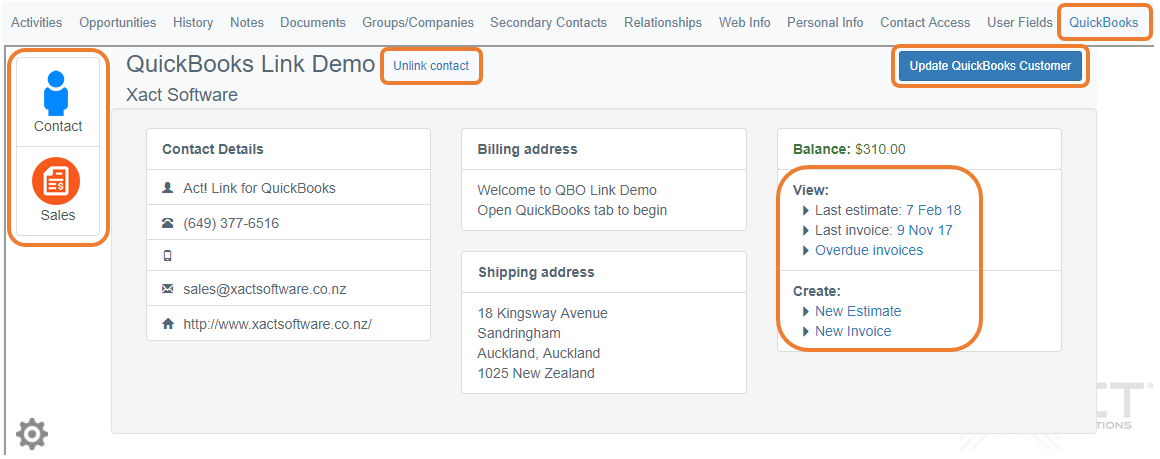Create a New Invoice
The image size is (1160, 459).
(853, 332)
